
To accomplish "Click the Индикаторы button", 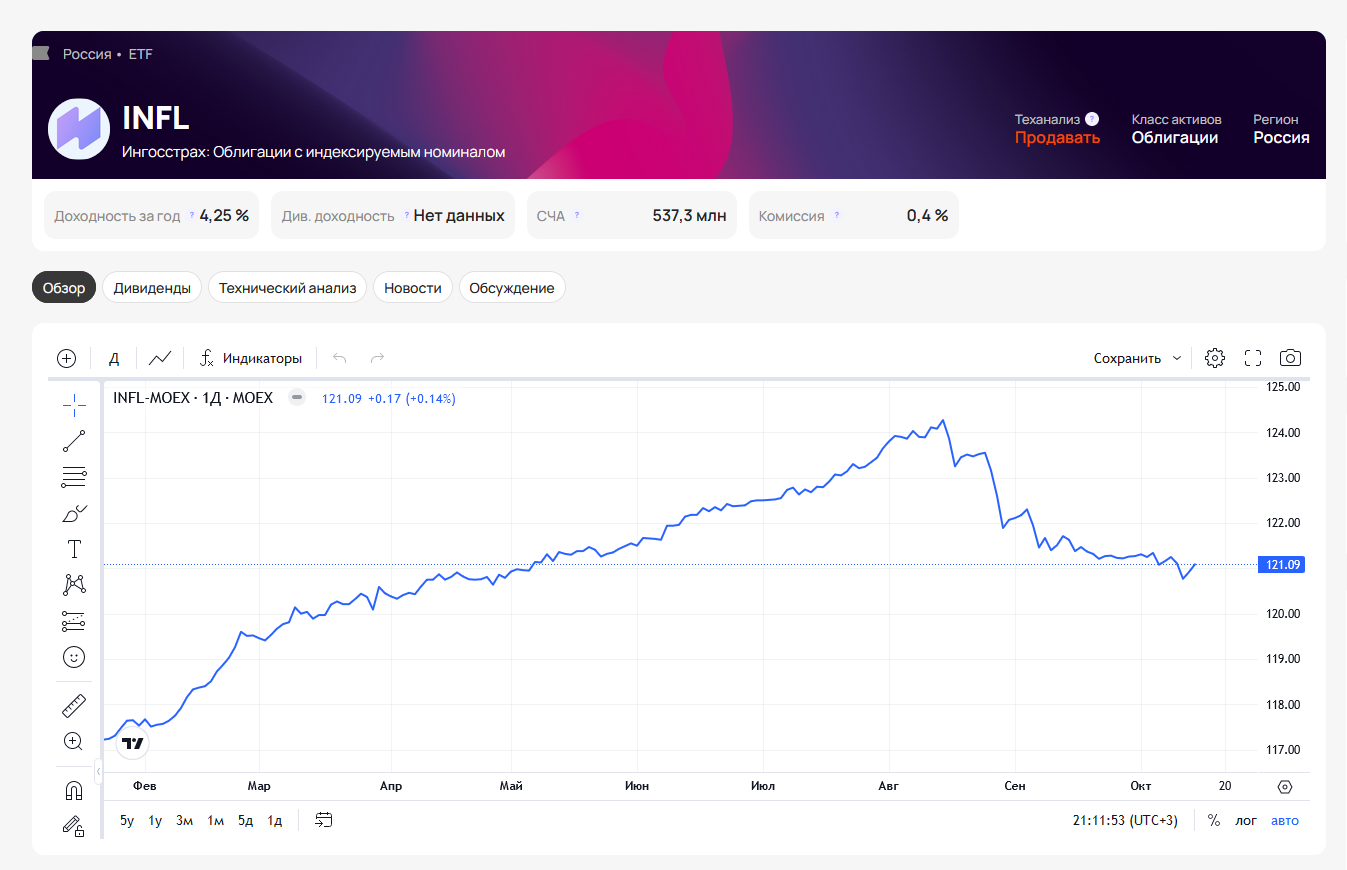I will tap(251, 358).
